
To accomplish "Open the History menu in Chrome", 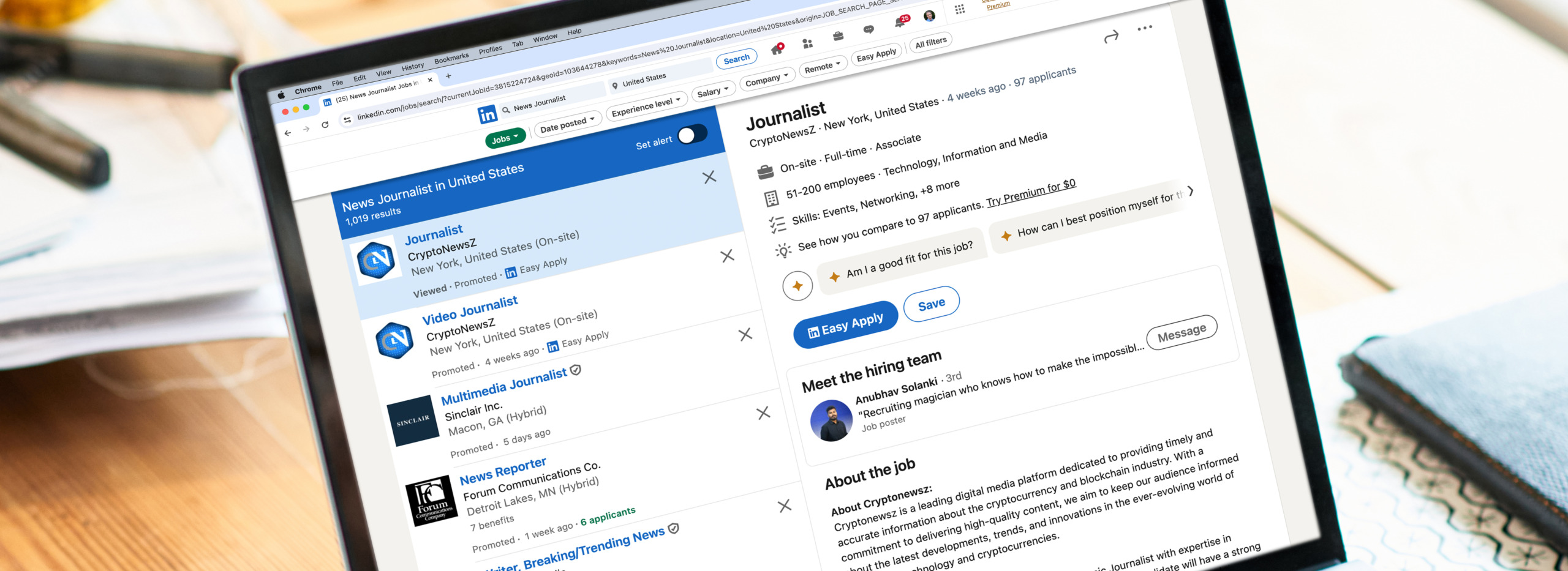I will point(412,67).
